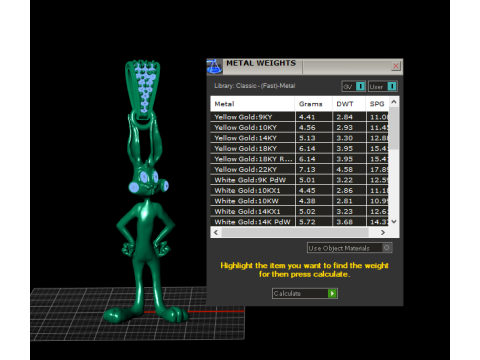
Task: Click the 5.01 grams value
Action: coord(307,180)
